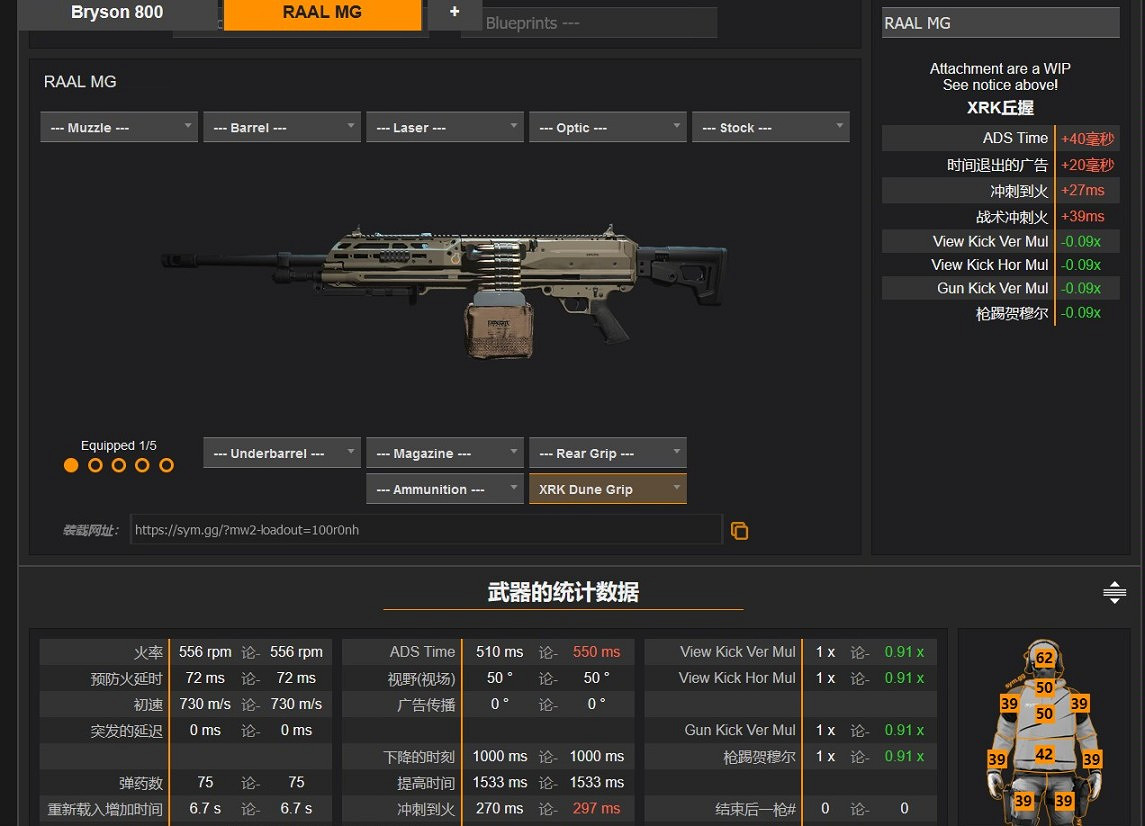
Task: Click the stats section collapse/expand icon
Action: (x=1114, y=593)
